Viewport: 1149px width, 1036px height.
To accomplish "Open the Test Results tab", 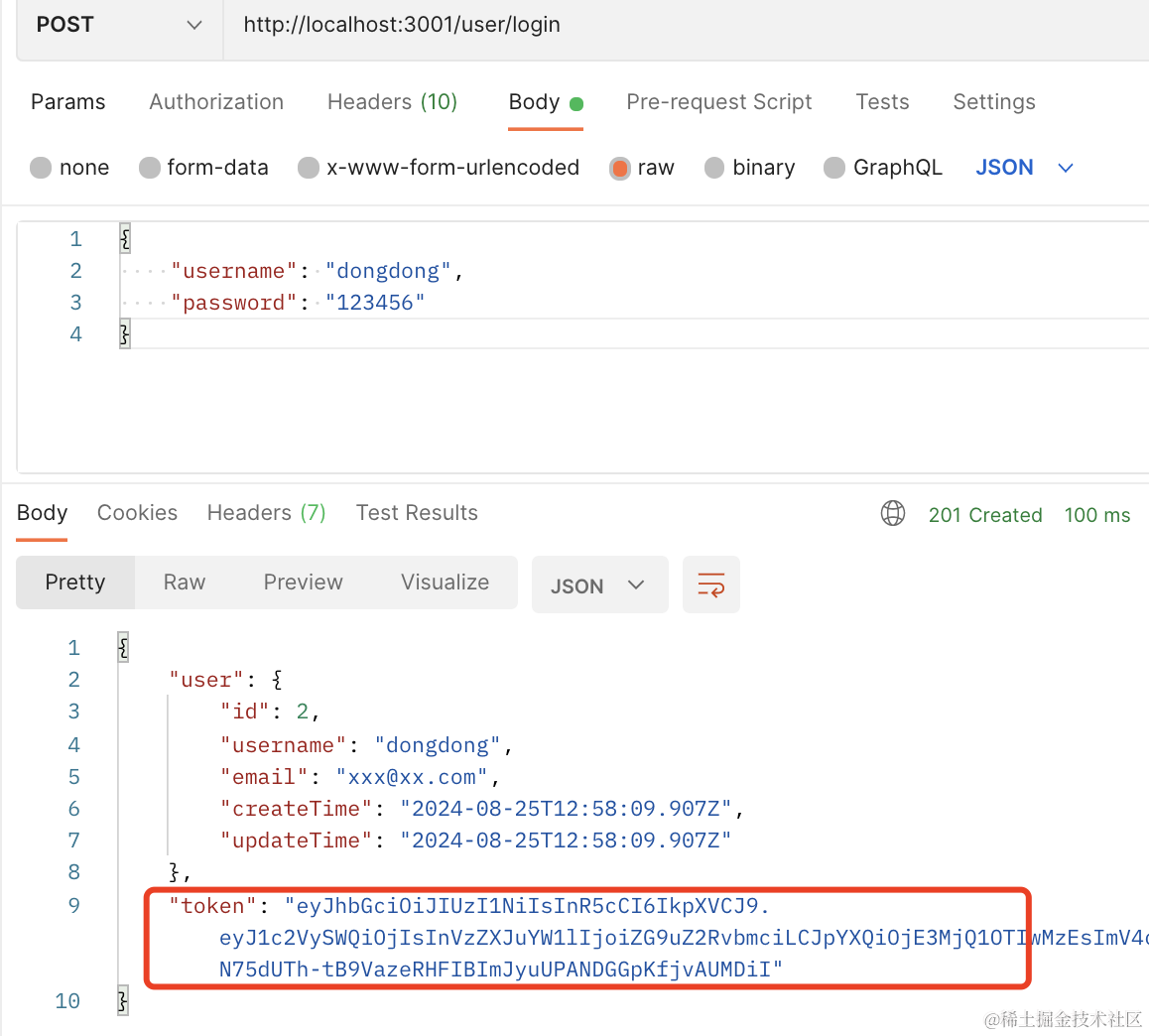I will point(417,513).
